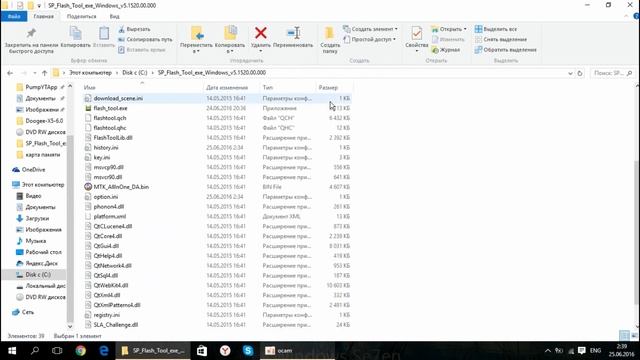Select 'Disk c (C:)' in navigation pane
Image resolution: width=640 pixels, height=360 pixels.
pyautogui.click(x=38, y=275)
